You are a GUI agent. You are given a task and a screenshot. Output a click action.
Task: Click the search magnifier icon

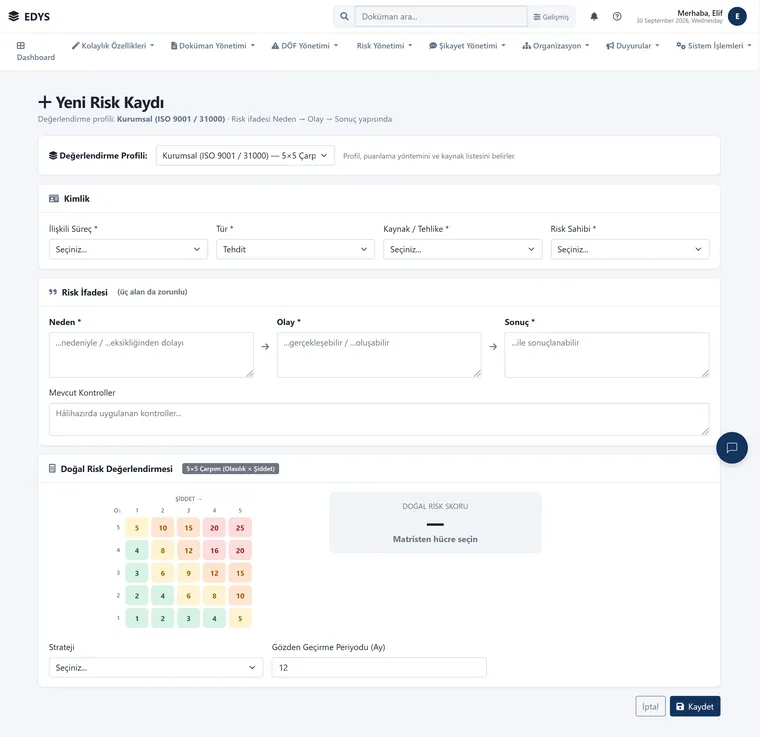pyautogui.click(x=344, y=16)
